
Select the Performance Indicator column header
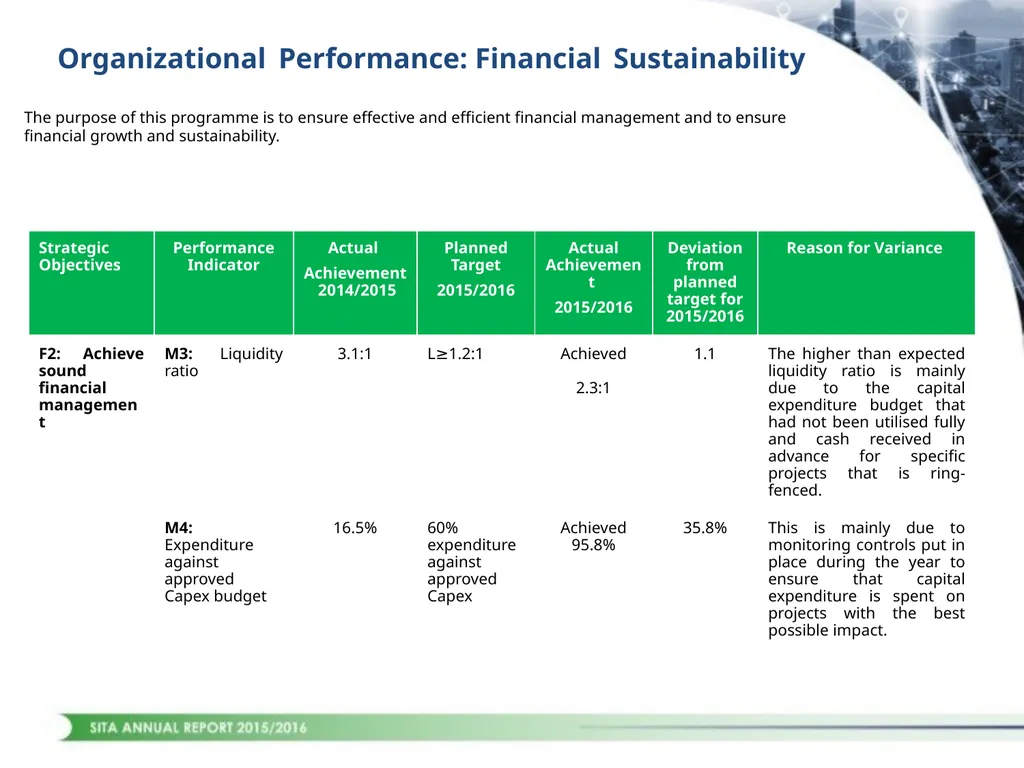click(224, 283)
